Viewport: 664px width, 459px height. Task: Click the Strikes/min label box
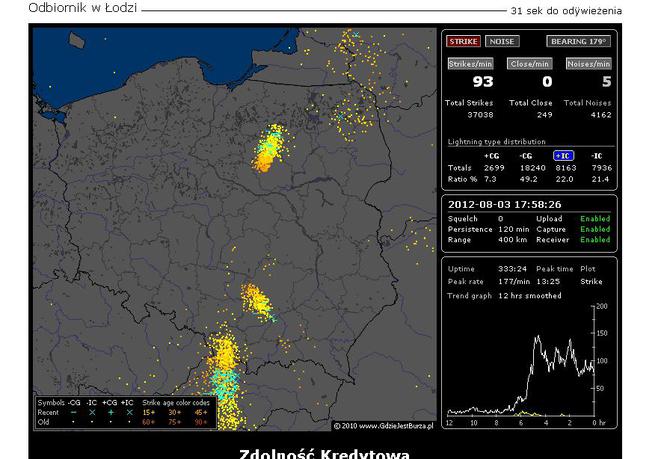tap(470, 64)
